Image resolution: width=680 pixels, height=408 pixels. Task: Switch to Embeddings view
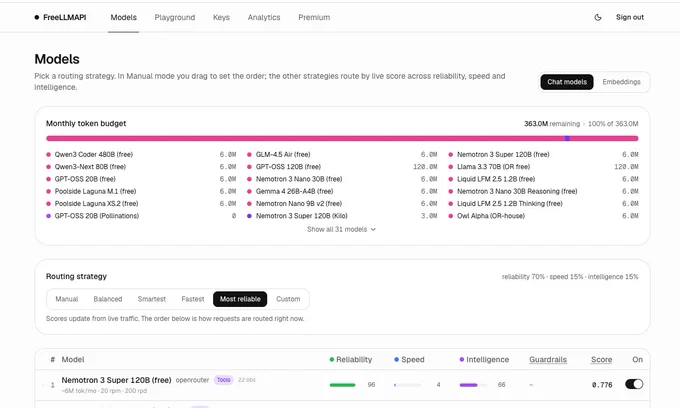click(621, 82)
